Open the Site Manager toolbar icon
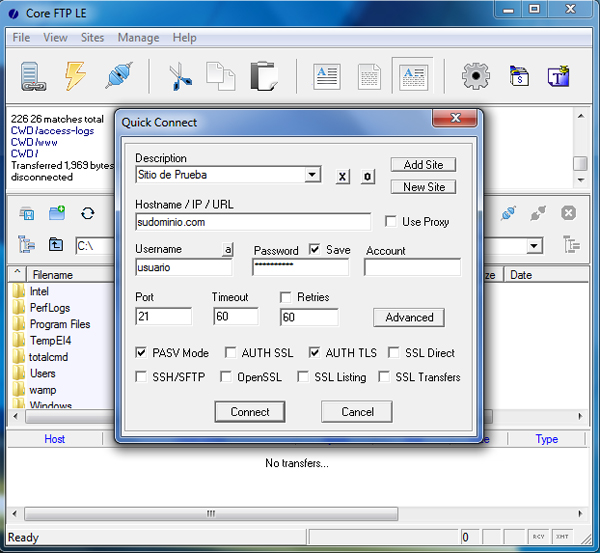This screenshot has height=553, width=600. pyautogui.click(x=33, y=76)
